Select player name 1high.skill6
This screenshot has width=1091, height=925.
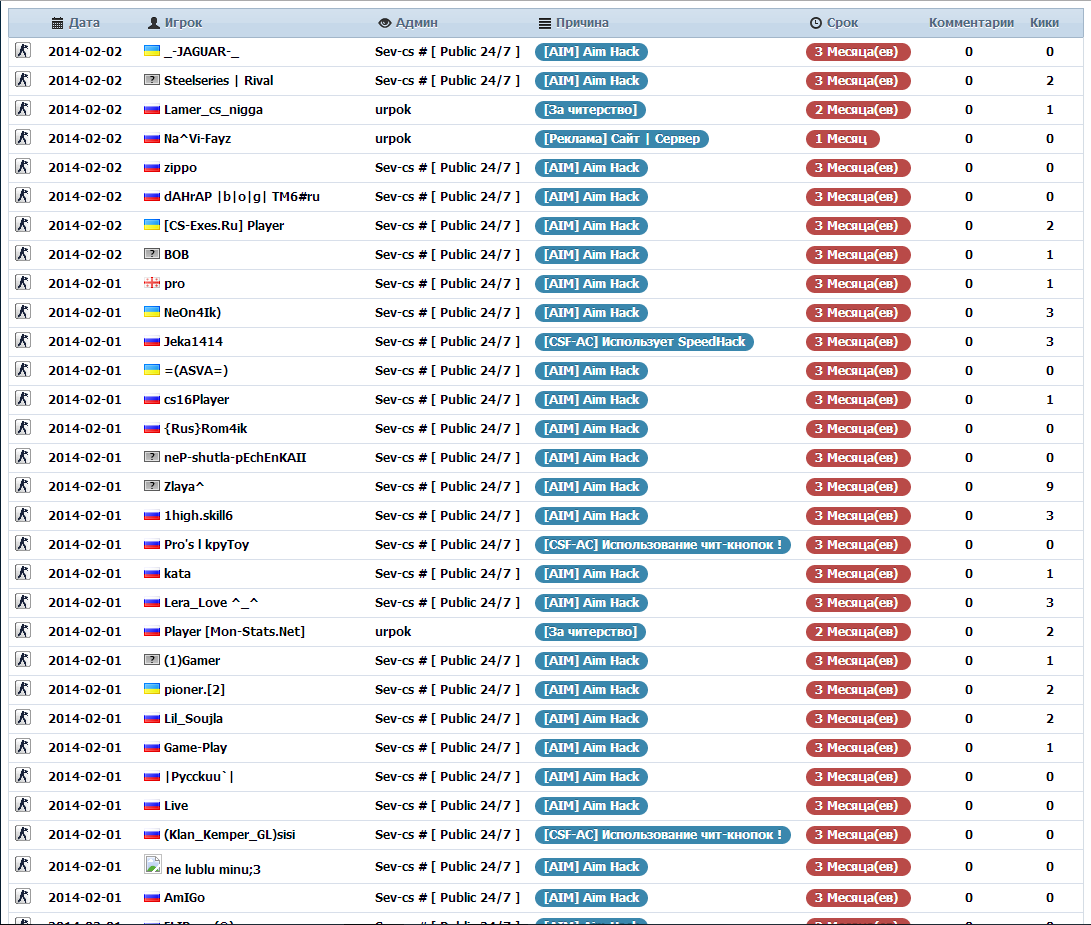tap(198, 516)
